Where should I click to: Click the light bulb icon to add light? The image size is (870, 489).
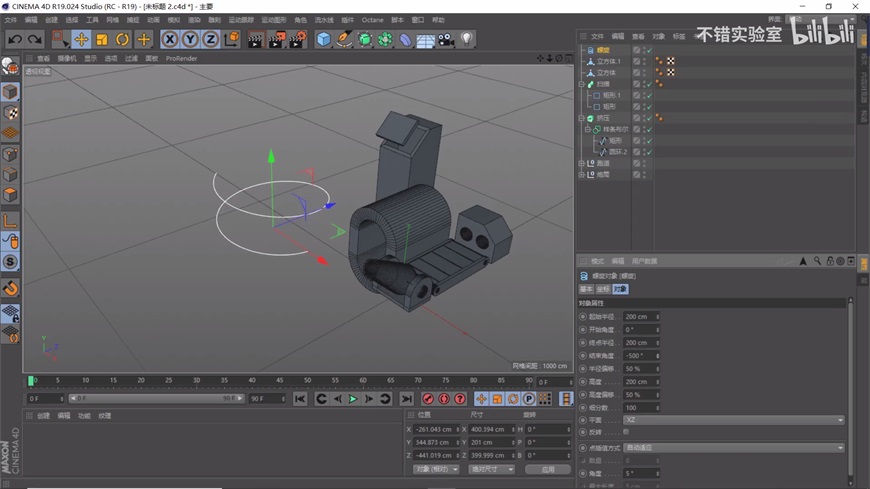click(x=466, y=40)
